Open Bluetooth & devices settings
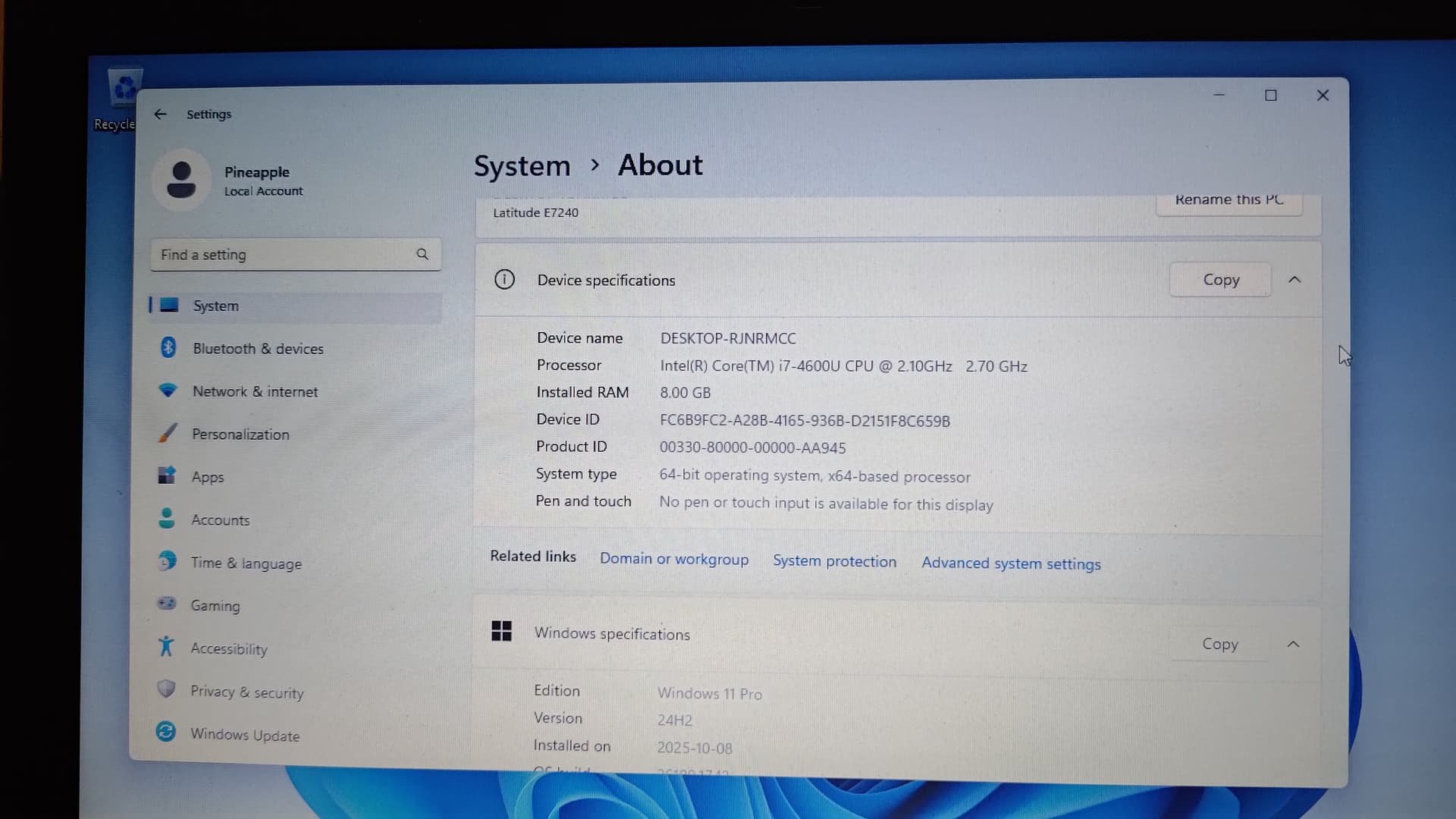 (x=257, y=349)
